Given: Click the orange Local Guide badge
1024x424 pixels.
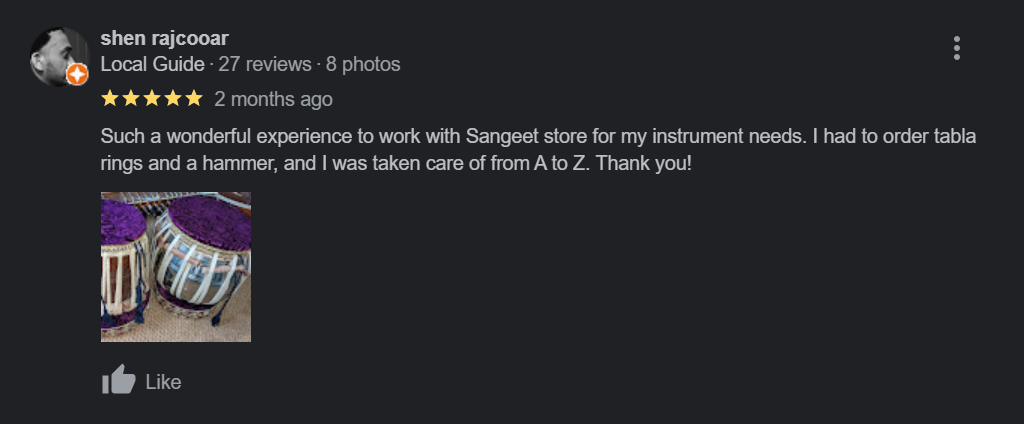Looking at the screenshot, I should click(x=77, y=74).
